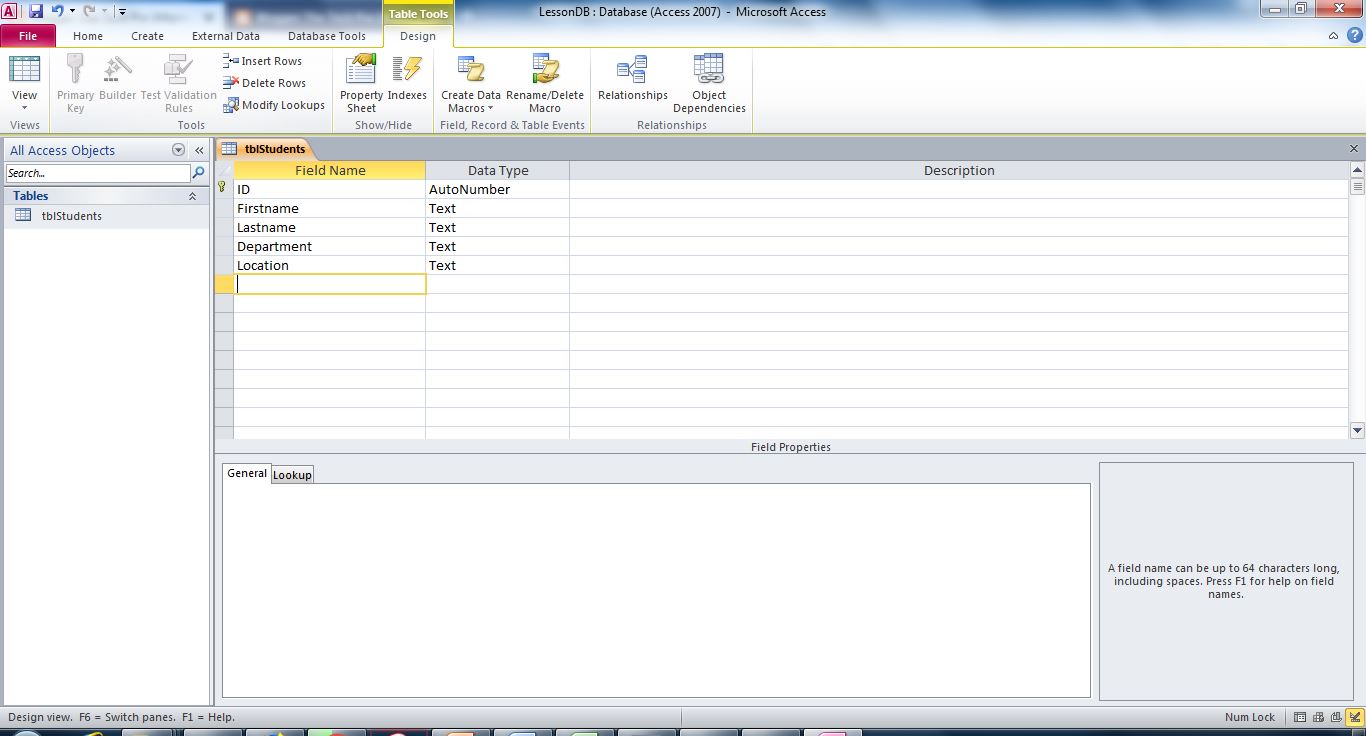This screenshot has height=736, width=1366.
Task: Click the search magnifier icon
Action: coord(198,173)
